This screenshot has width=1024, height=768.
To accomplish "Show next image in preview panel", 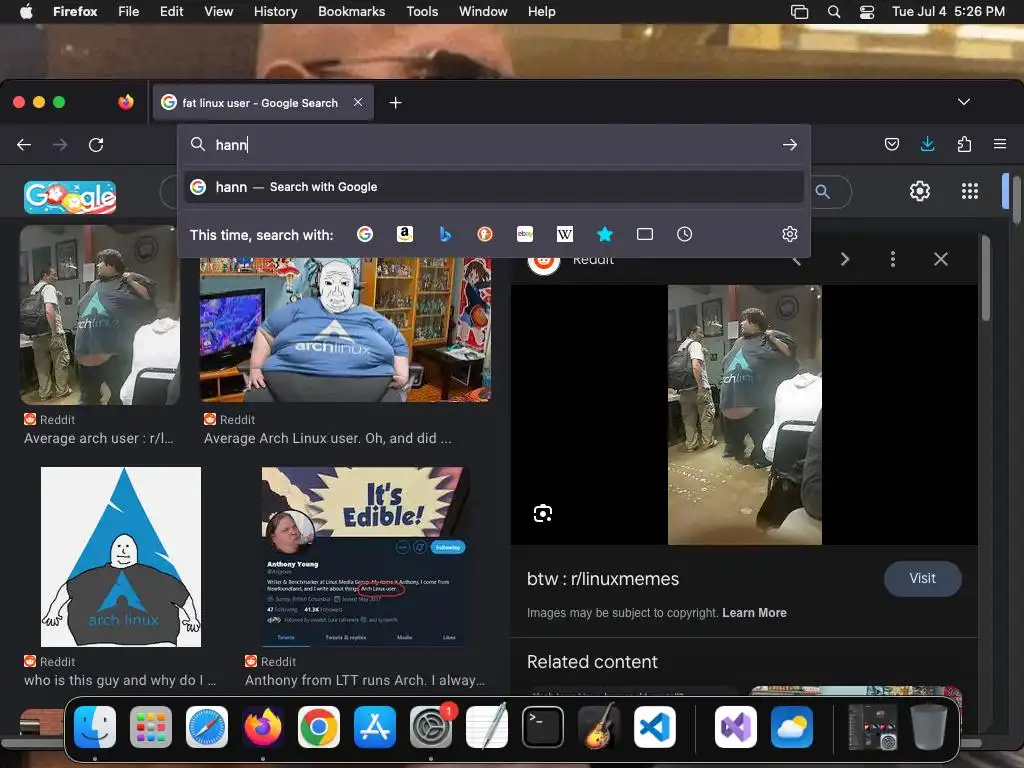I will 845,259.
